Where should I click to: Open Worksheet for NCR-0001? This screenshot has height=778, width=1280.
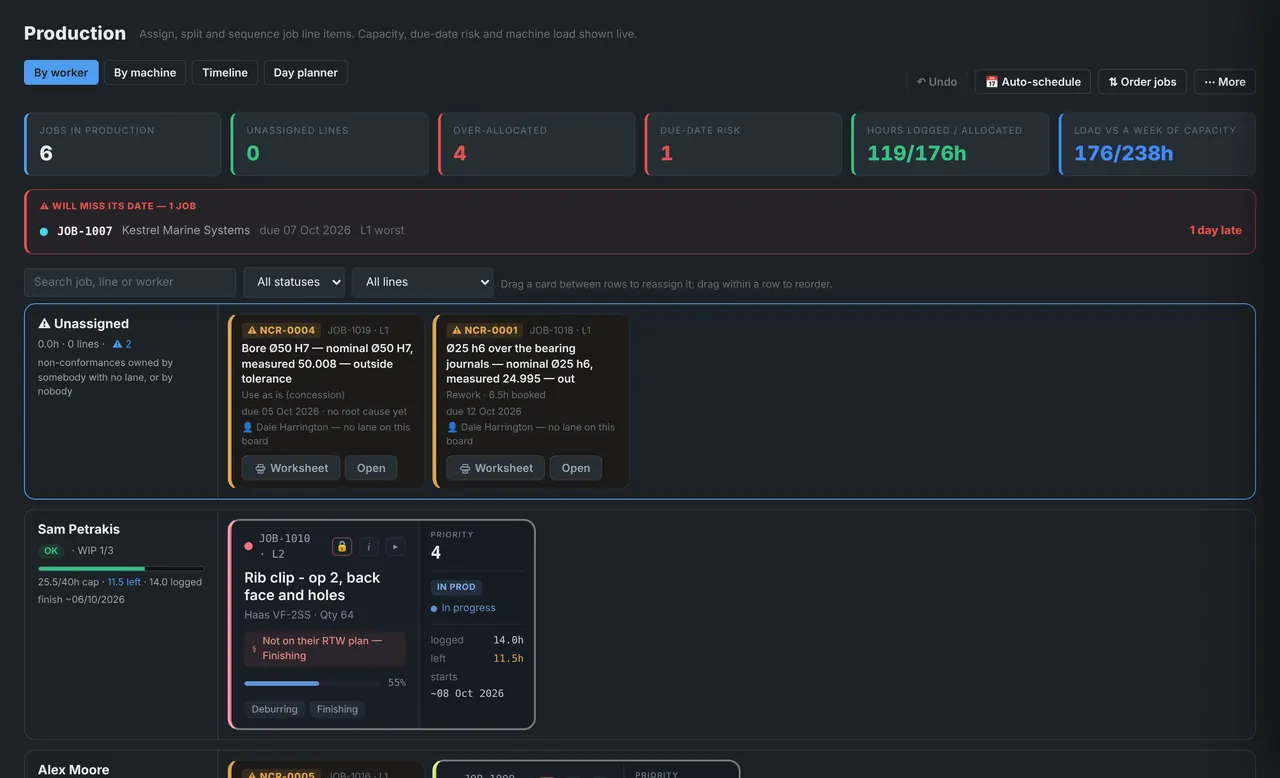[496, 468]
